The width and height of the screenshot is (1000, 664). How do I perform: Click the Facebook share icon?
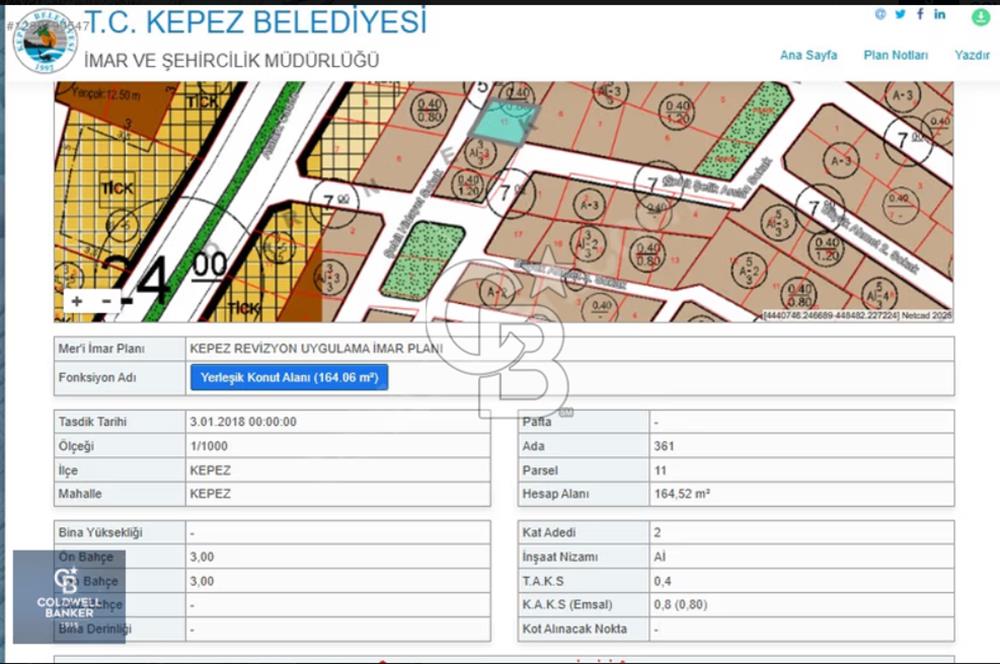920,14
